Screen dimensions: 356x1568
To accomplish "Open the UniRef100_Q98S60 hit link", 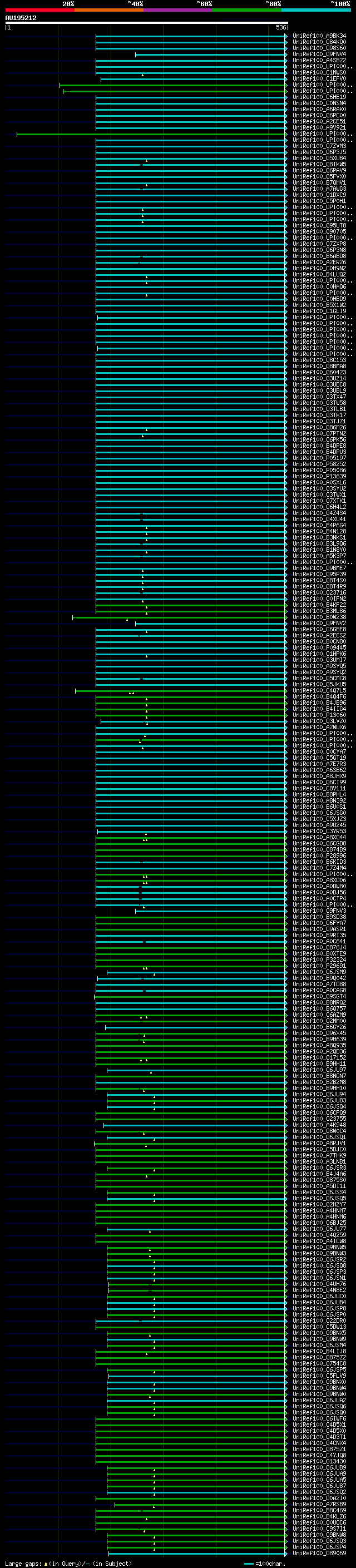I will click(319, 48).
